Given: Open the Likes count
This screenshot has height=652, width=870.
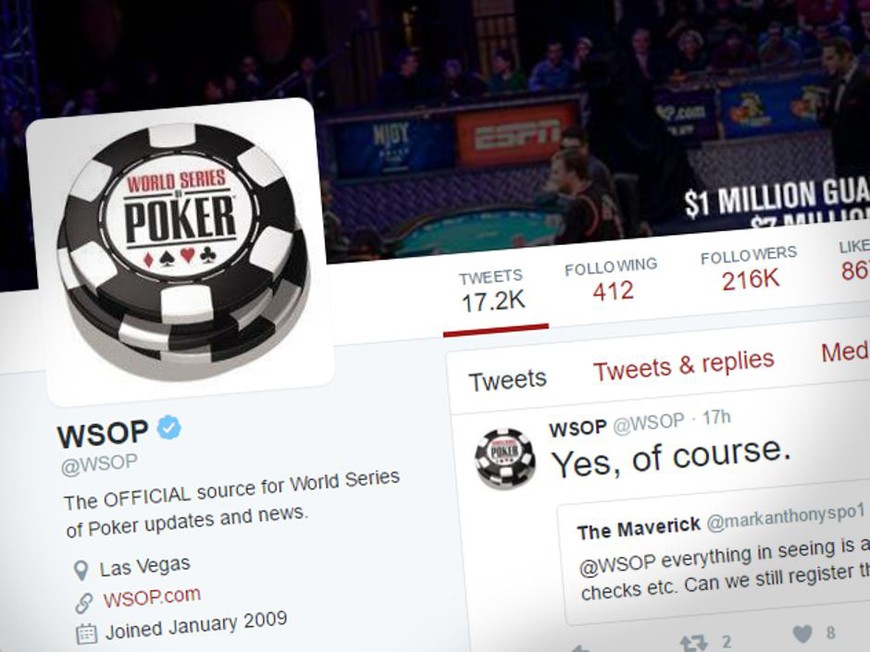Looking at the screenshot, I should click(854, 260).
